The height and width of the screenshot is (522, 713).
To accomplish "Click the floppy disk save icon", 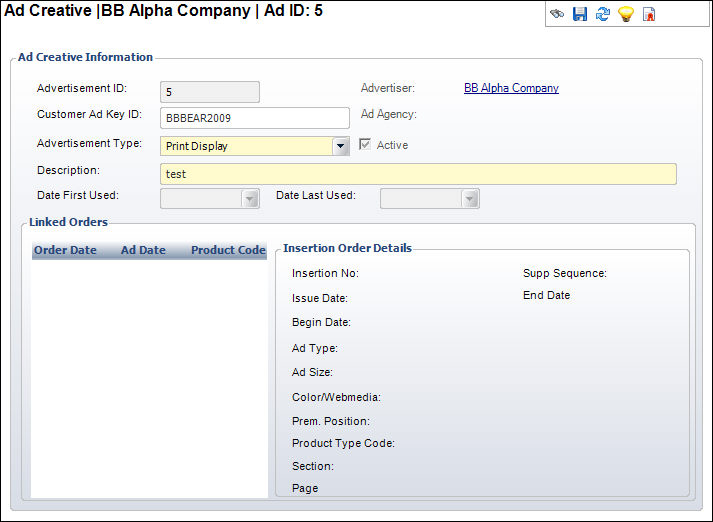I will coord(580,15).
